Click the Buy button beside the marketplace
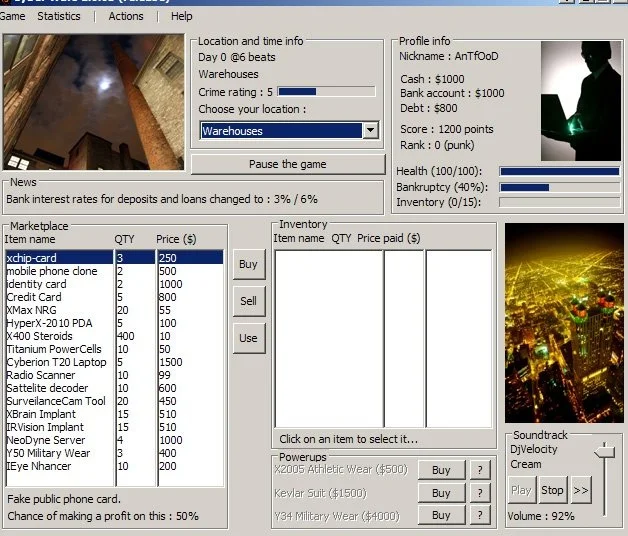628x536 pixels. (248, 265)
